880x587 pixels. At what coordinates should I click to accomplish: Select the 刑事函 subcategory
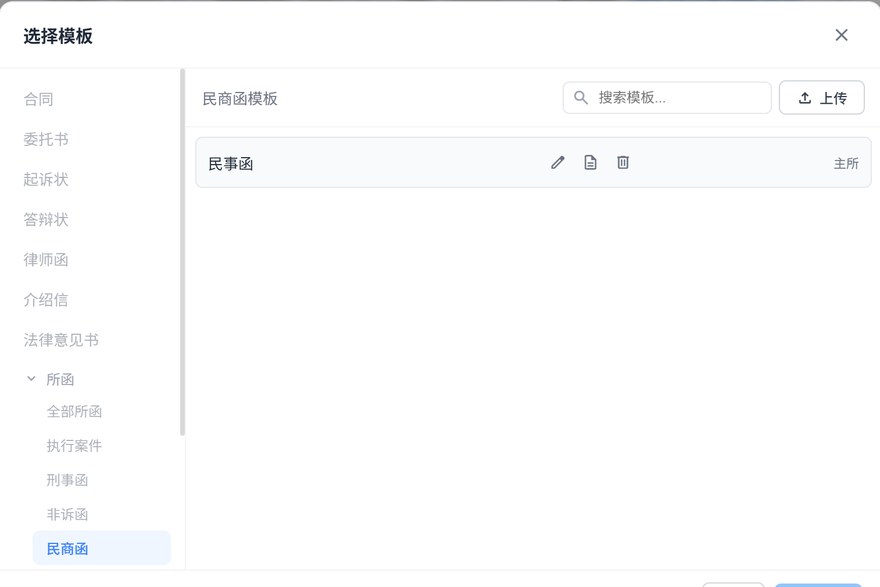67,480
